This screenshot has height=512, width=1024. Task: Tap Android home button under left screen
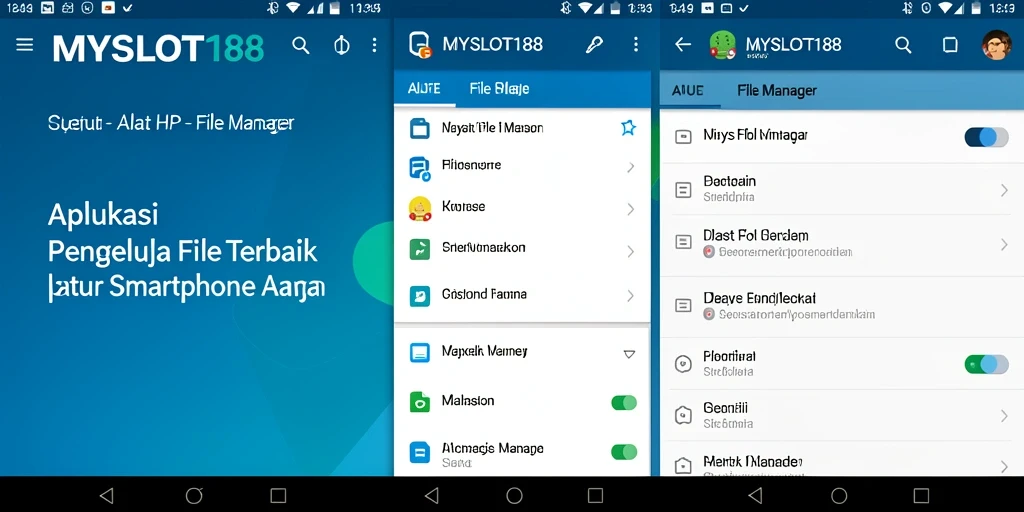pos(194,496)
